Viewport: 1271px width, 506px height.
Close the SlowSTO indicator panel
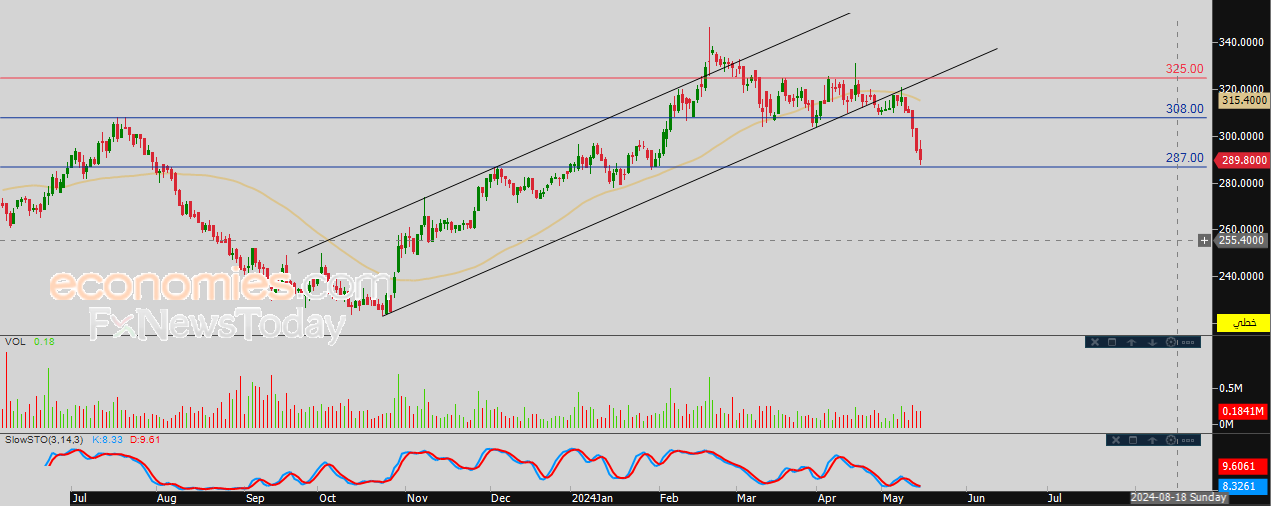click(x=1116, y=440)
